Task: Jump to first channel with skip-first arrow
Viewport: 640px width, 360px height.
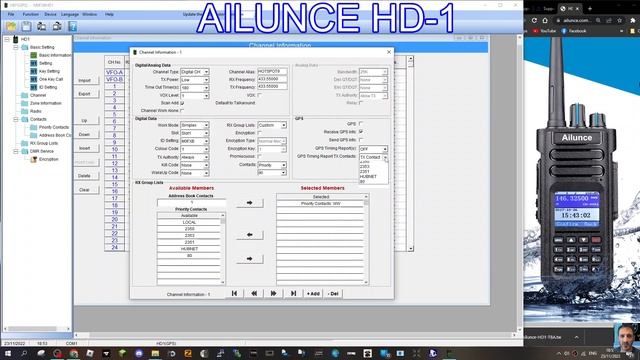Action: [234, 293]
